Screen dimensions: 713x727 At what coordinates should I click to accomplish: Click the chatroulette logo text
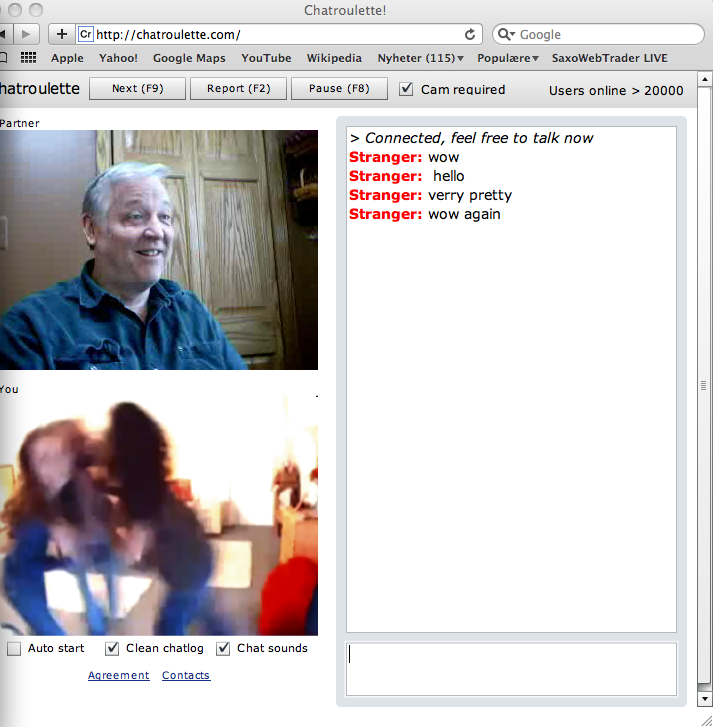click(40, 89)
